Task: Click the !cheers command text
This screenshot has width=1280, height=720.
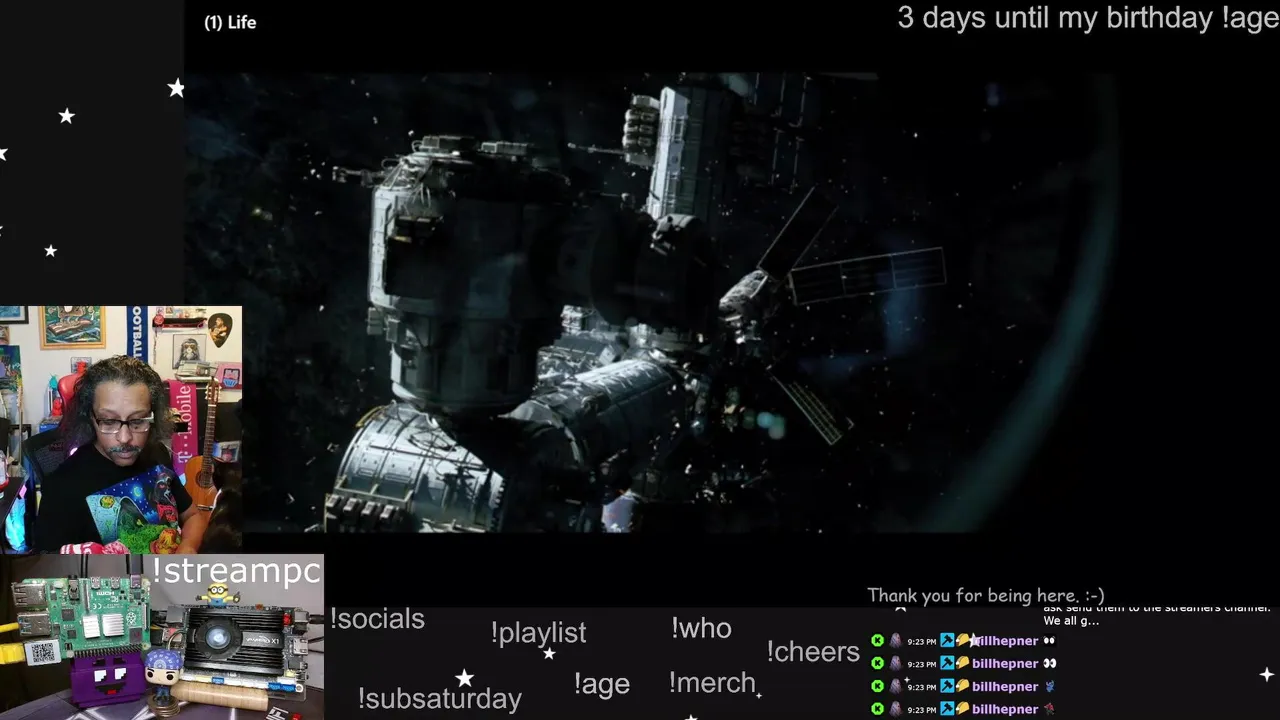Action: (813, 652)
